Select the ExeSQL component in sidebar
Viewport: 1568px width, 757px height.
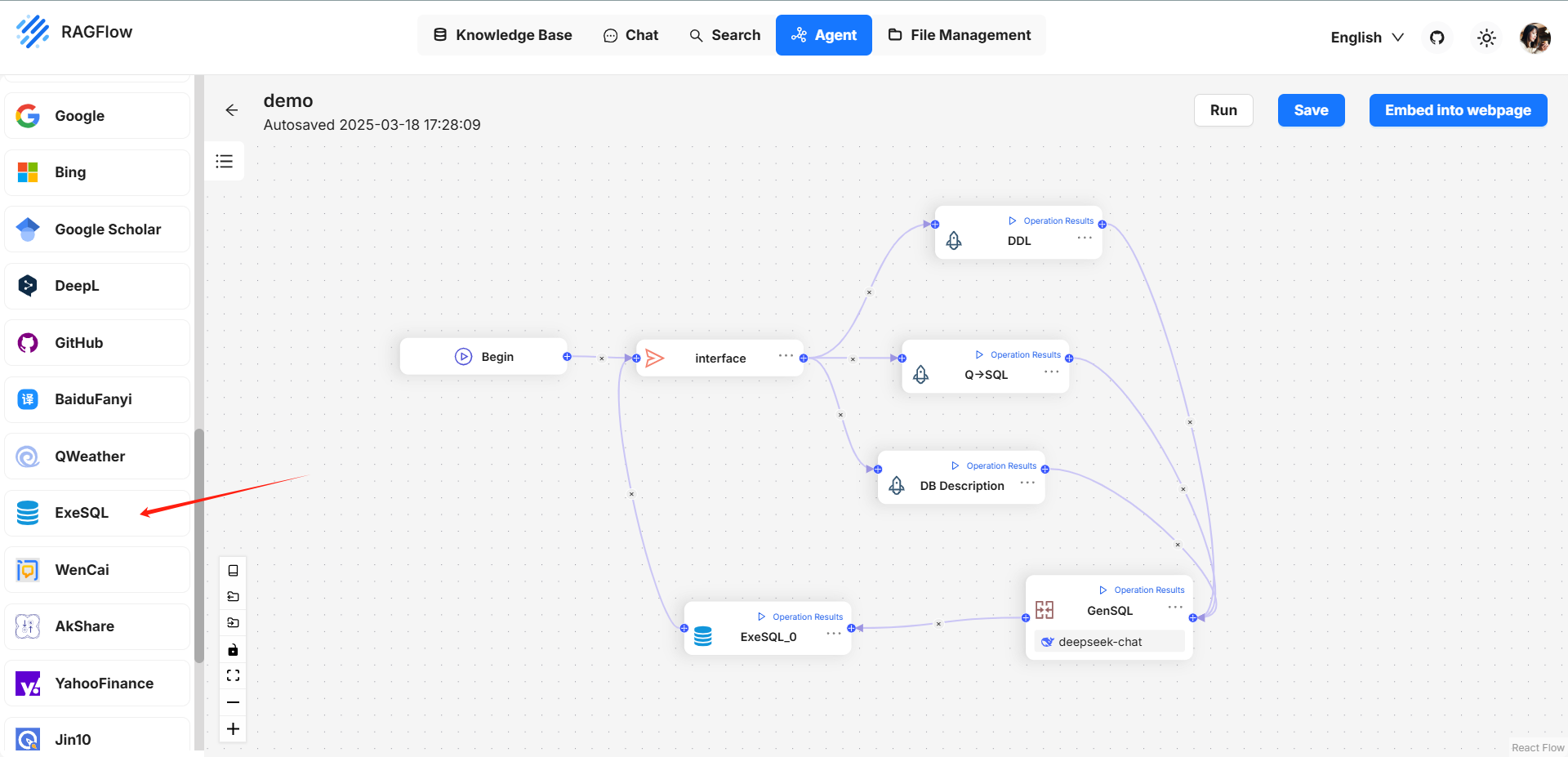tap(82, 513)
